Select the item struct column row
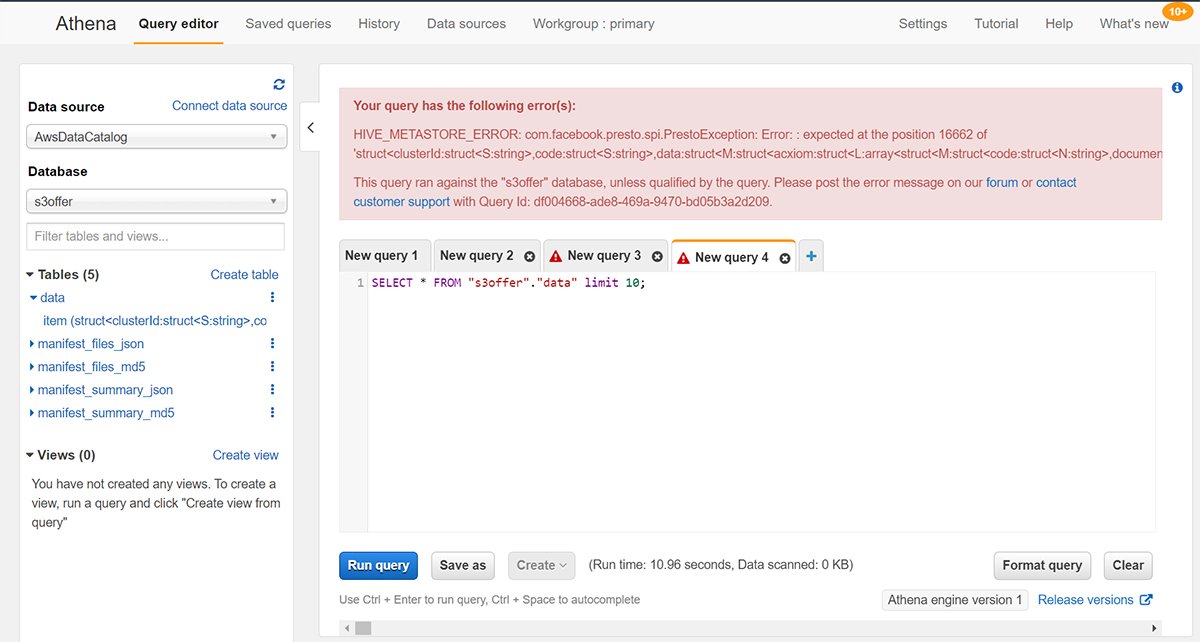The height and width of the screenshot is (642, 1200). click(155, 321)
